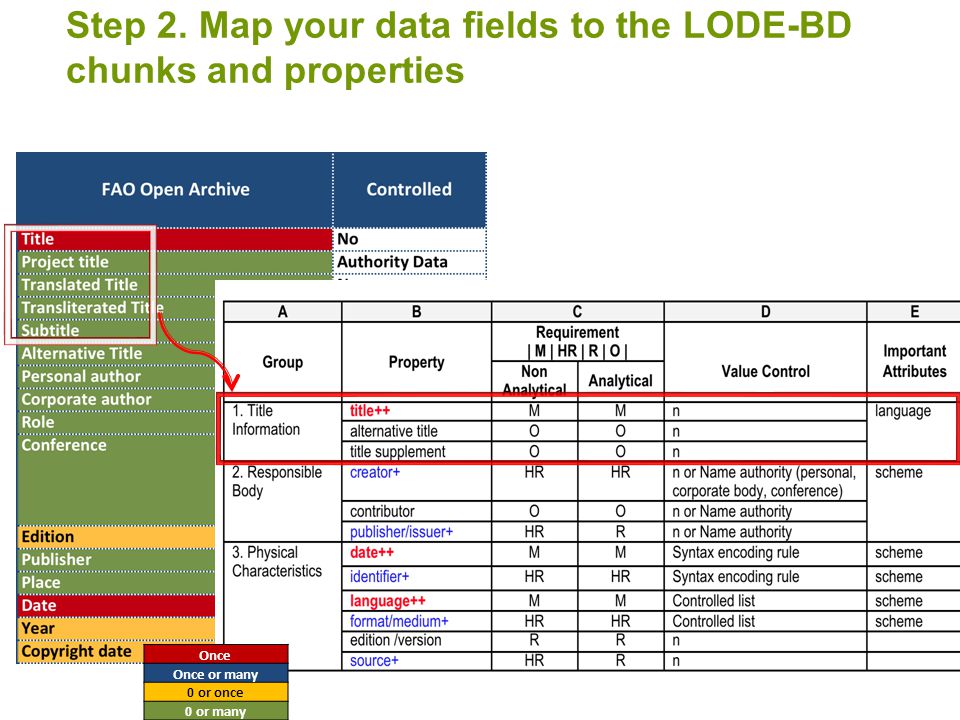Click the 'Controlled' header cell
The height and width of the screenshot is (720, 960).
pos(410,190)
